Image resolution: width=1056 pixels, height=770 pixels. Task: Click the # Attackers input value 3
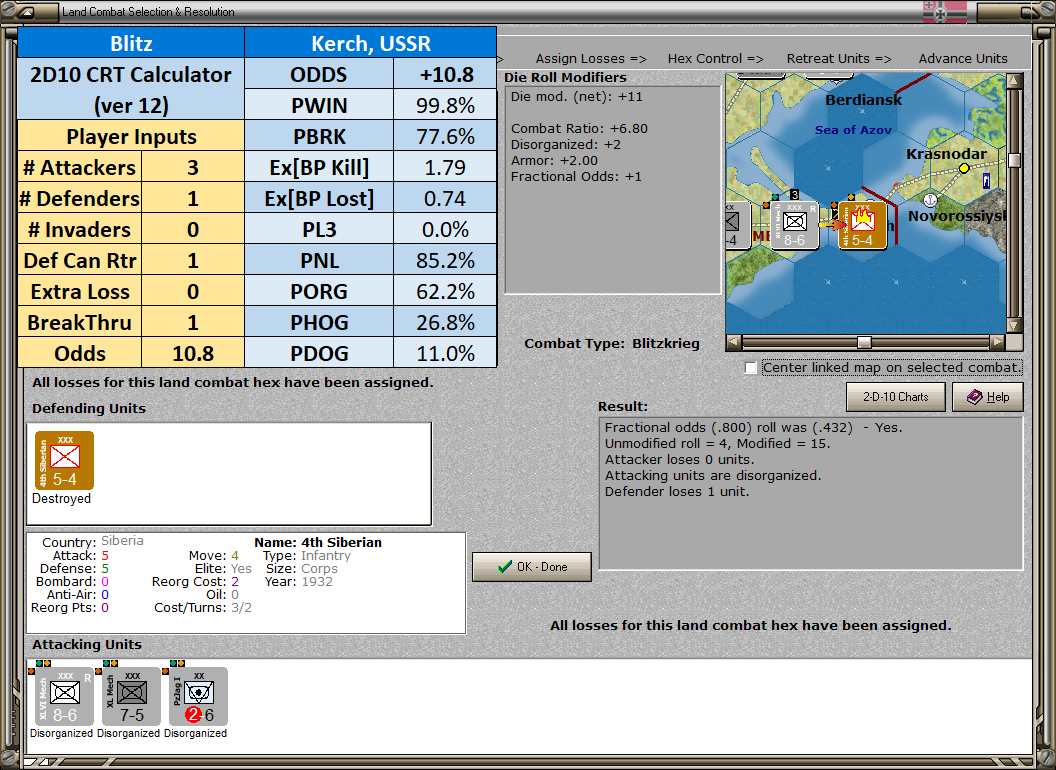193,167
